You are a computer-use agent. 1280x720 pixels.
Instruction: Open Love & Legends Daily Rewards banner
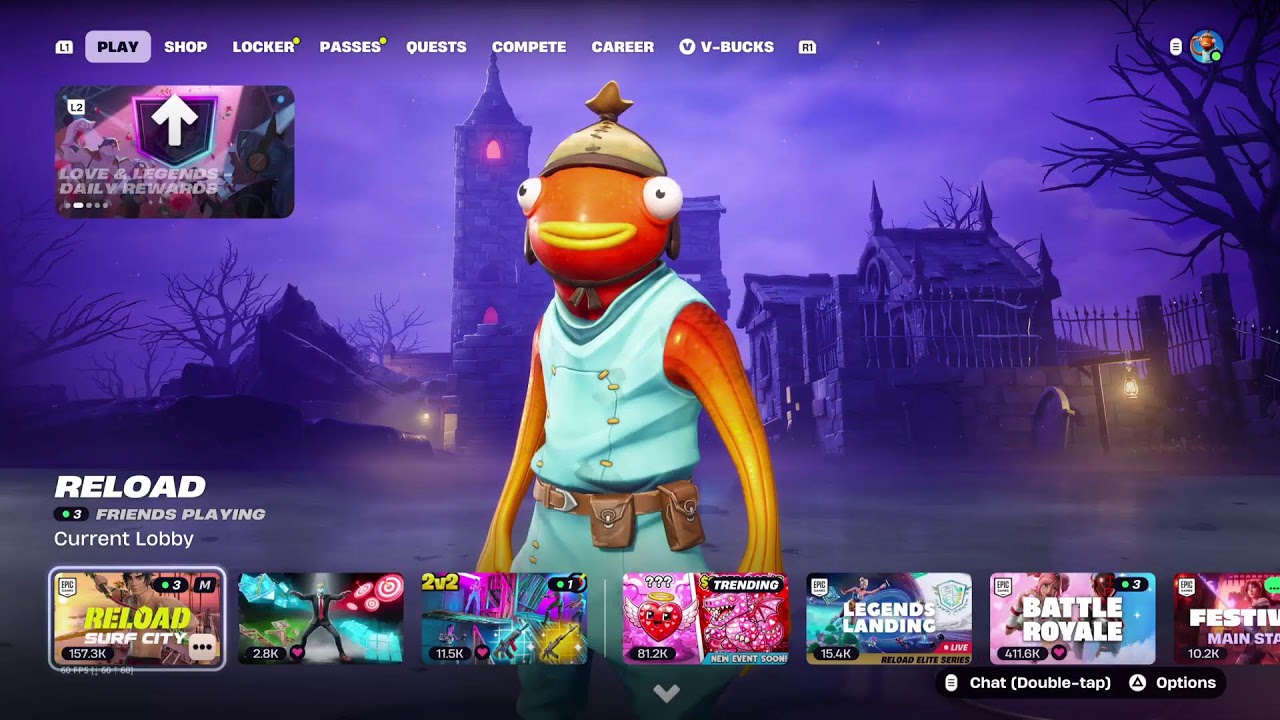(x=175, y=152)
